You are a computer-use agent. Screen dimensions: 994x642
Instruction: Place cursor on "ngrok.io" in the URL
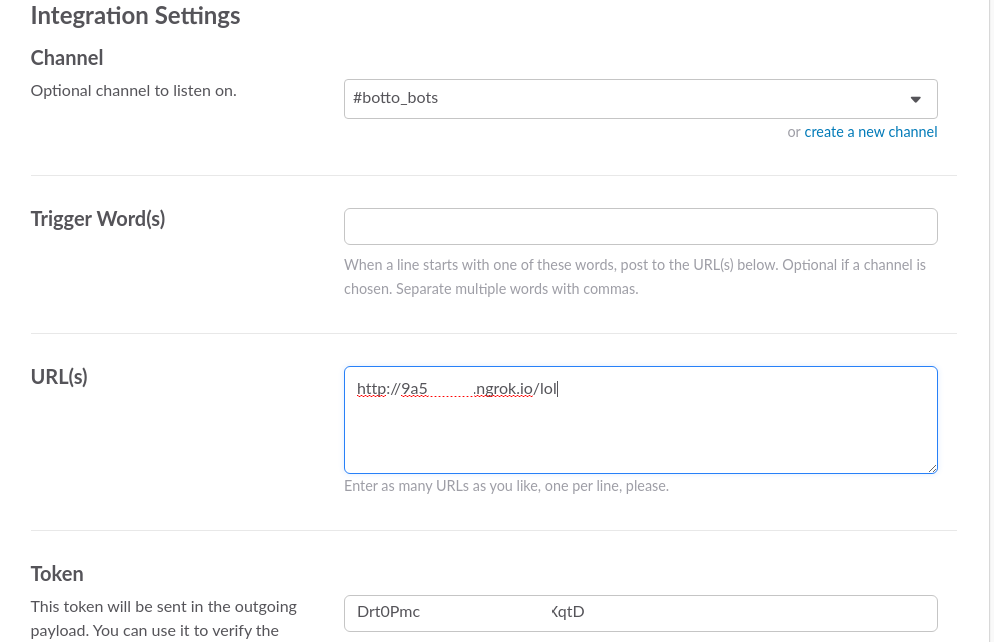504,389
